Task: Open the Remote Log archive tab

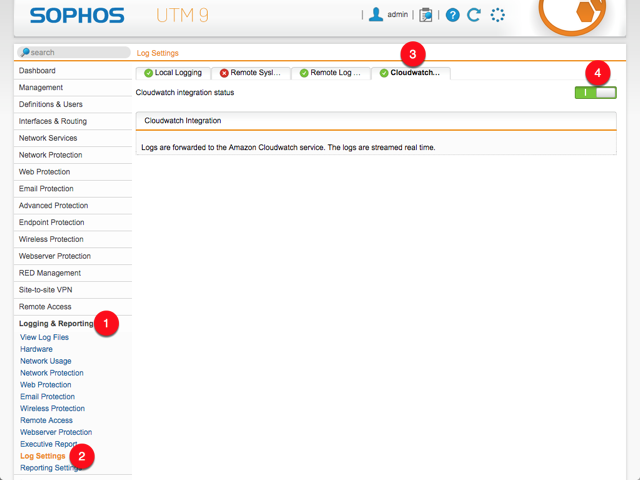Action: click(x=330, y=73)
